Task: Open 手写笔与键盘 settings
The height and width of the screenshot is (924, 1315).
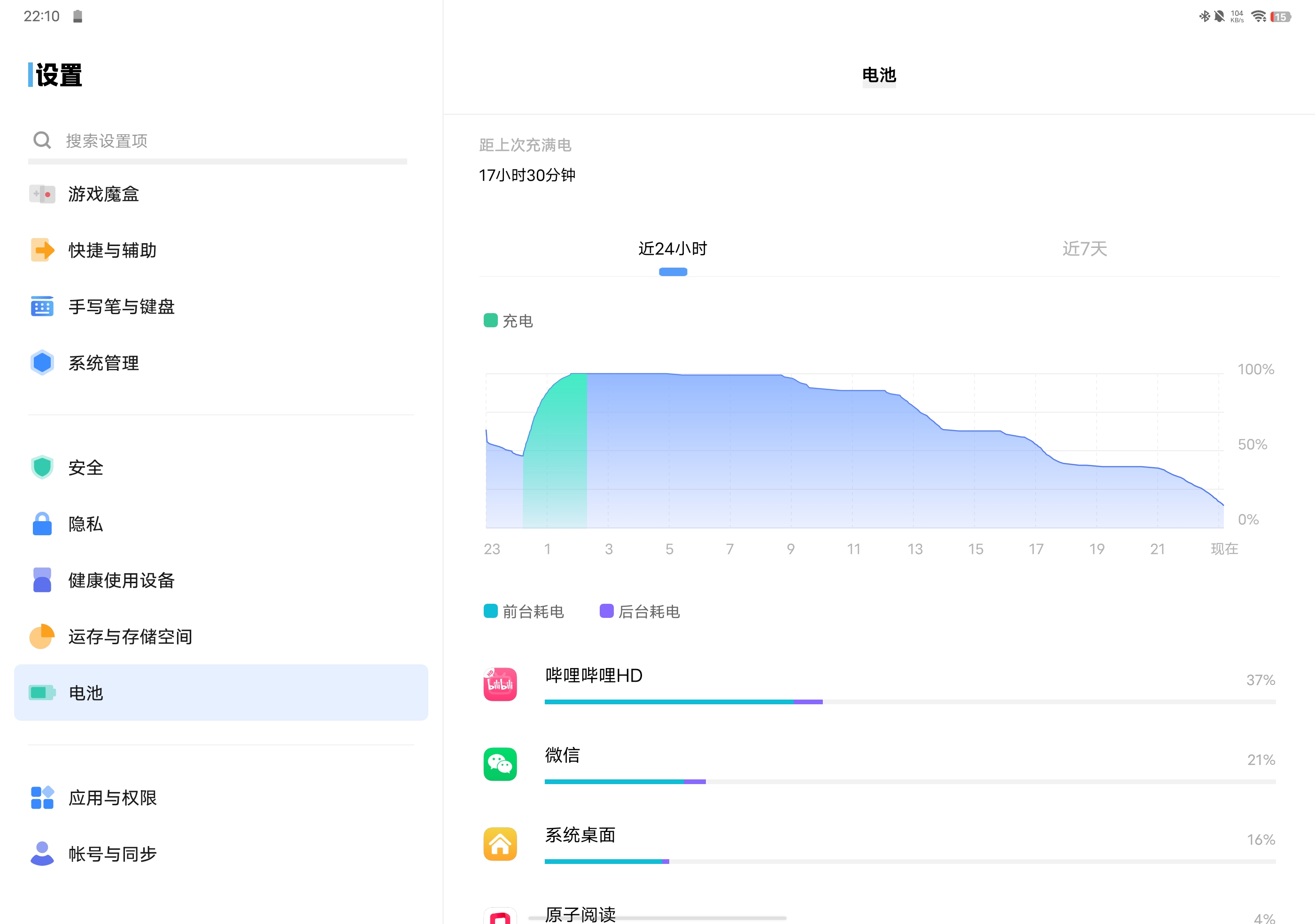Action: pyautogui.click(x=221, y=306)
